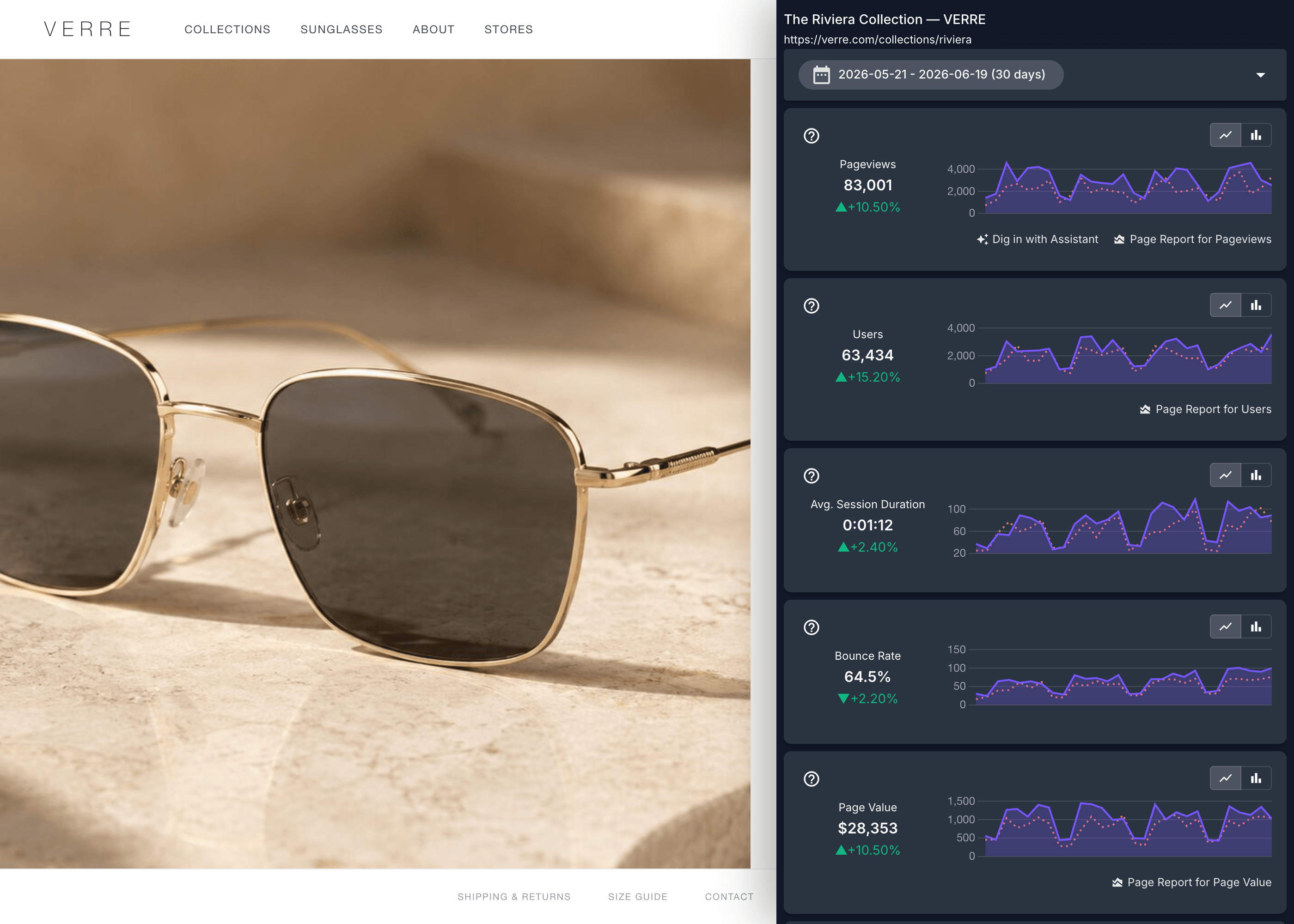1294x924 pixels.
Task: Open the Collections menu
Action: (228, 30)
